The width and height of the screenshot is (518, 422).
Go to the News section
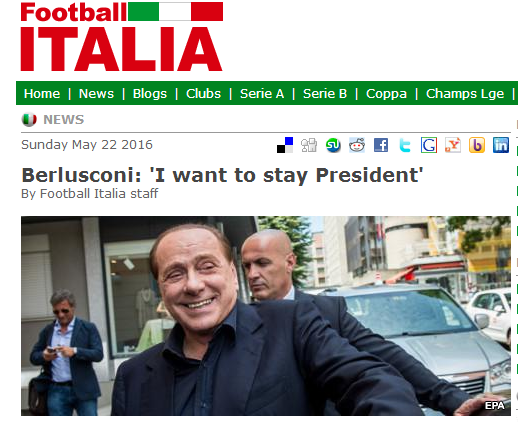click(96, 94)
